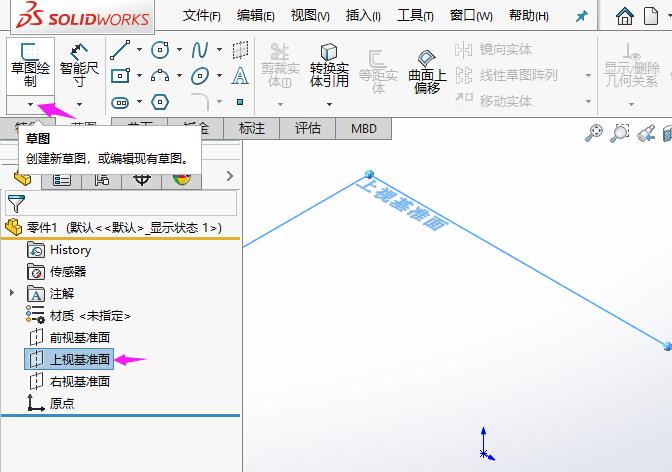Click Linear Sketch Pattern (线性草图阵列)
672x472 pixels.
(506, 75)
